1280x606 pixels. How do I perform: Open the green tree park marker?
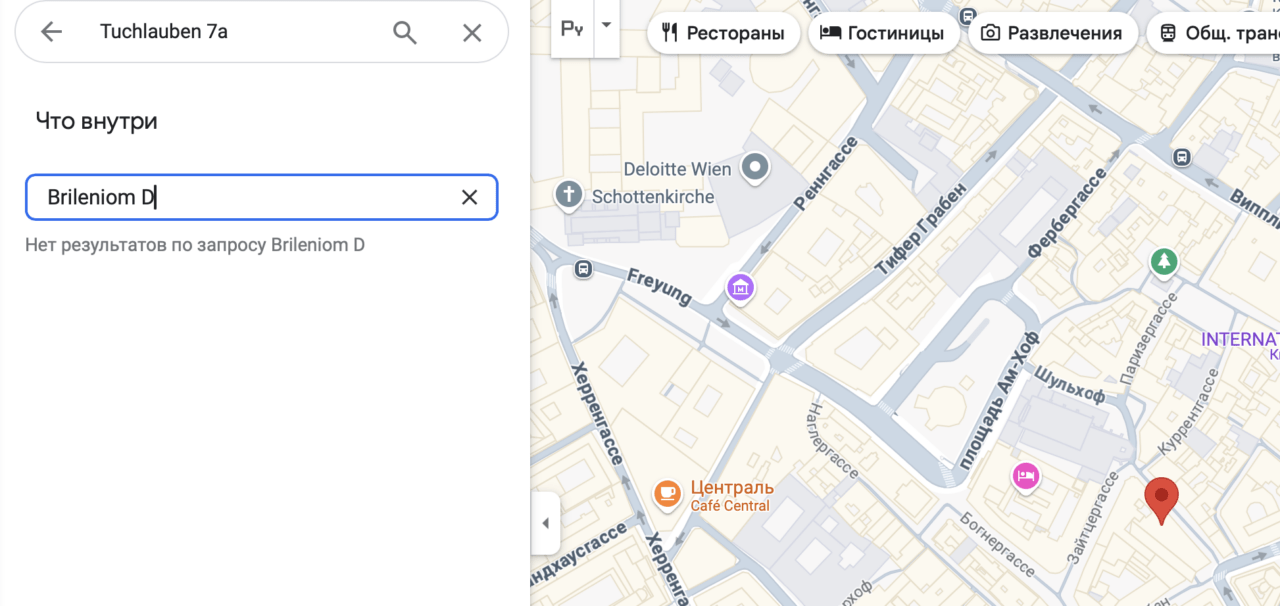(1163, 263)
